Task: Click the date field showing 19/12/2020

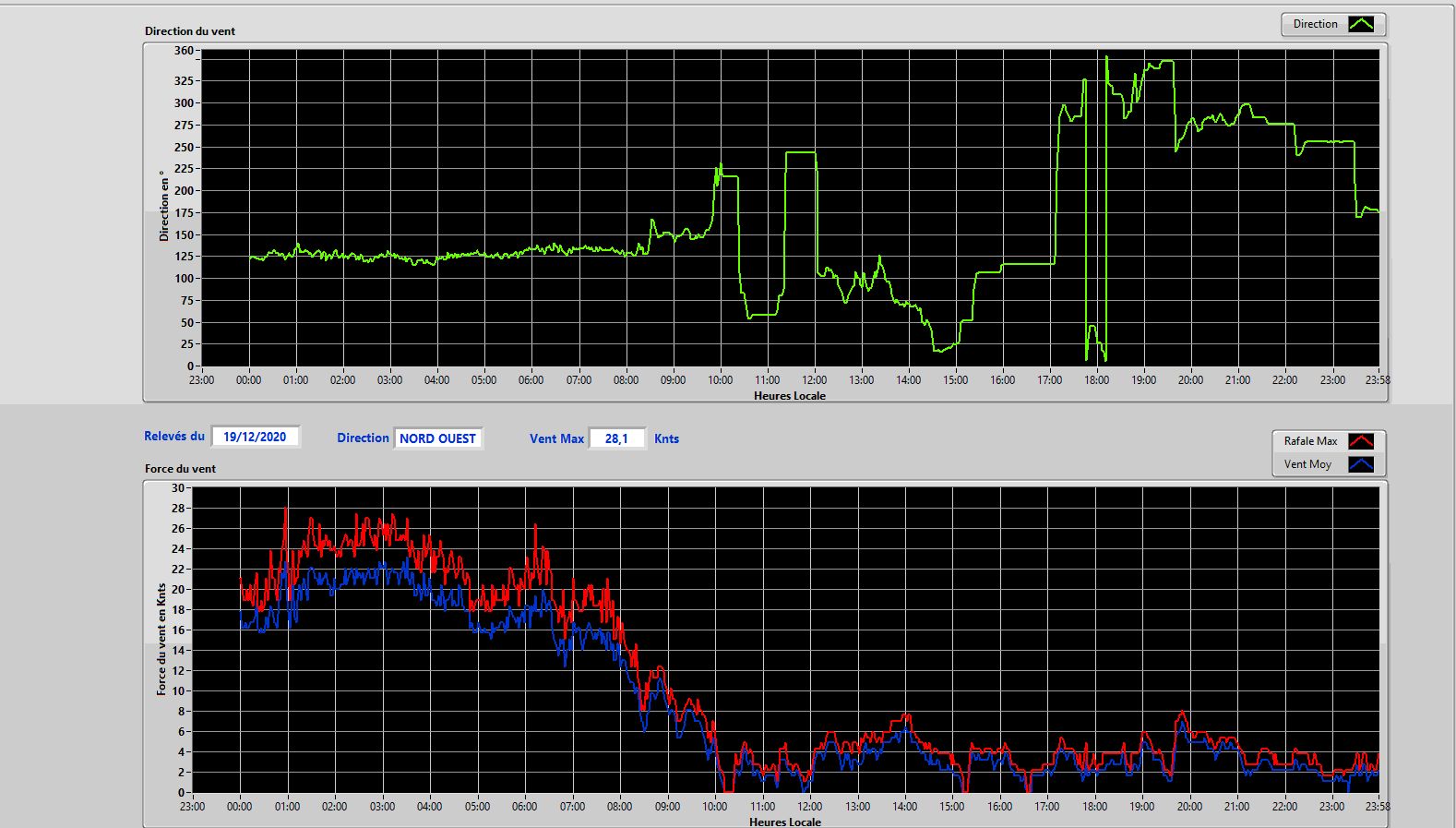Action: coord(256,437)
